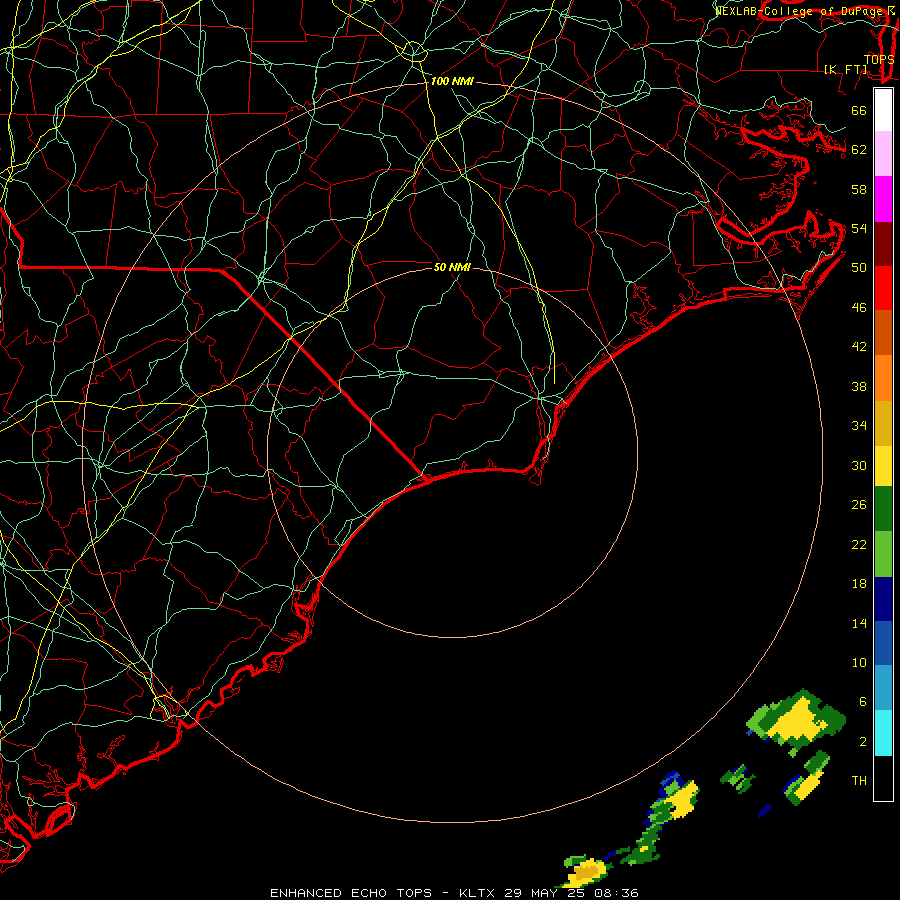900x900 pixels.
Task: Select the "38" legend number
Action: tap(859, 387)
